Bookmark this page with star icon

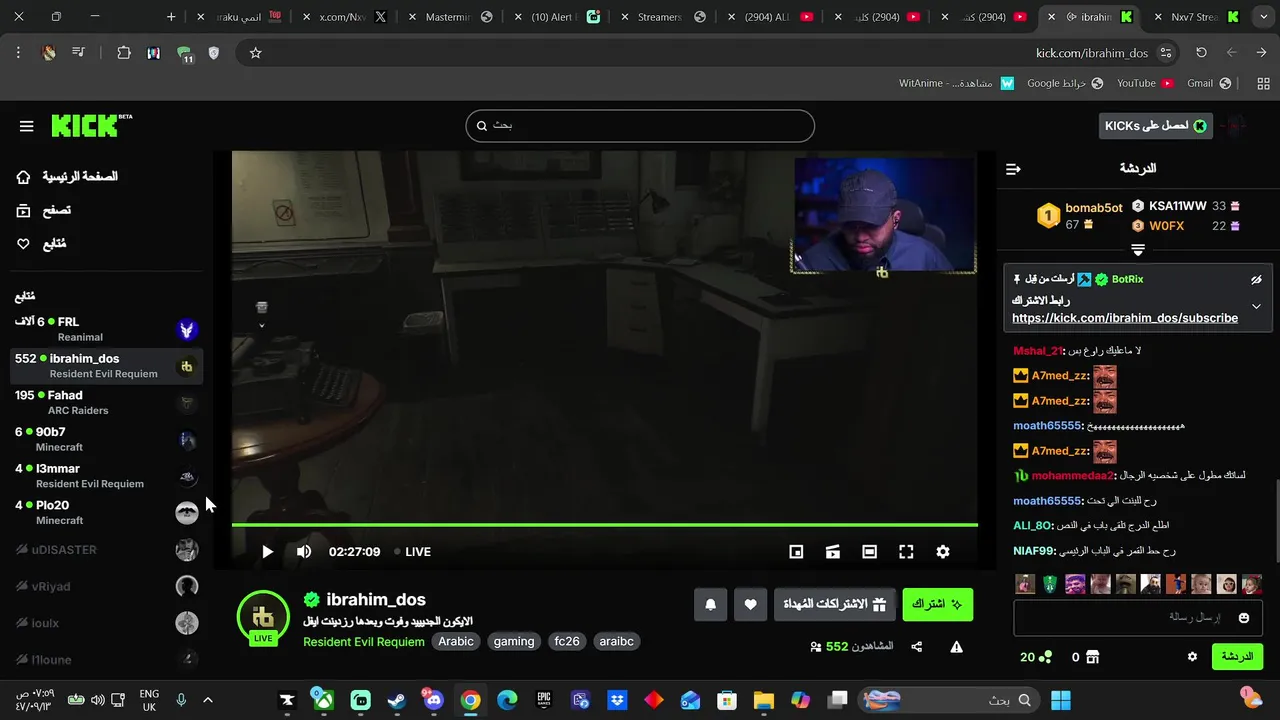click(255, 53)
